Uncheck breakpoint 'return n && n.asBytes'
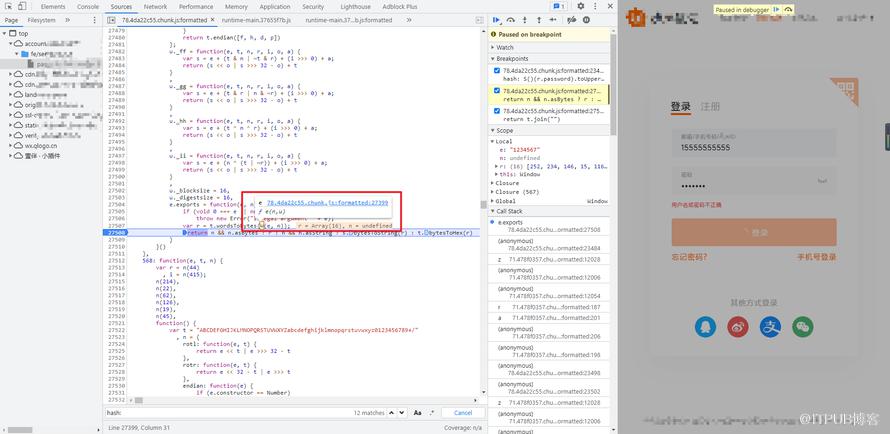This screenshot has height=434, width=890. click(497, 91)
